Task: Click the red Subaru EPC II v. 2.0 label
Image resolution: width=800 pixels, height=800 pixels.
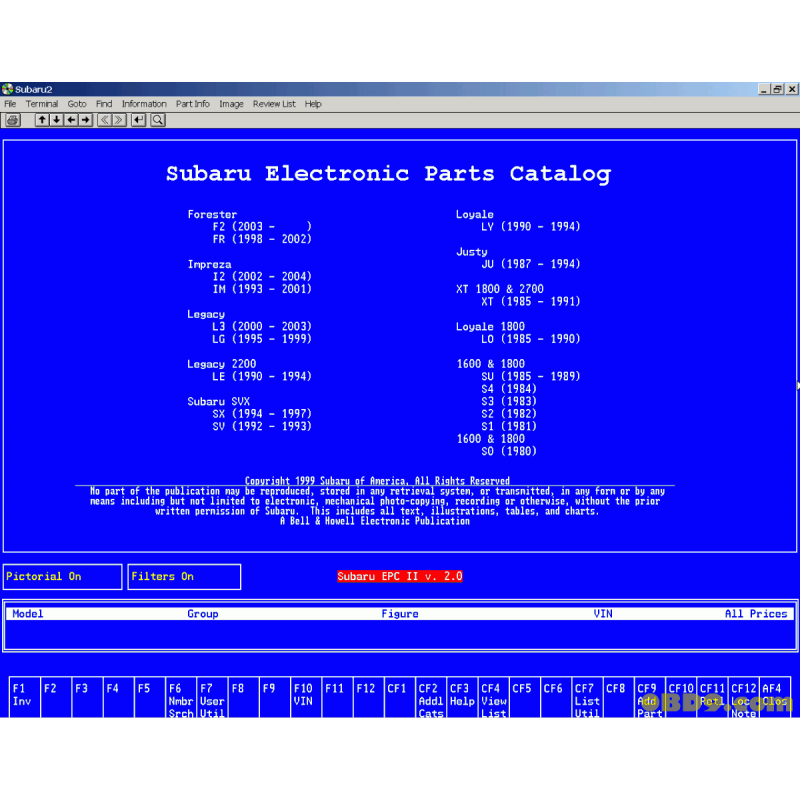Action: click(399, 577)
